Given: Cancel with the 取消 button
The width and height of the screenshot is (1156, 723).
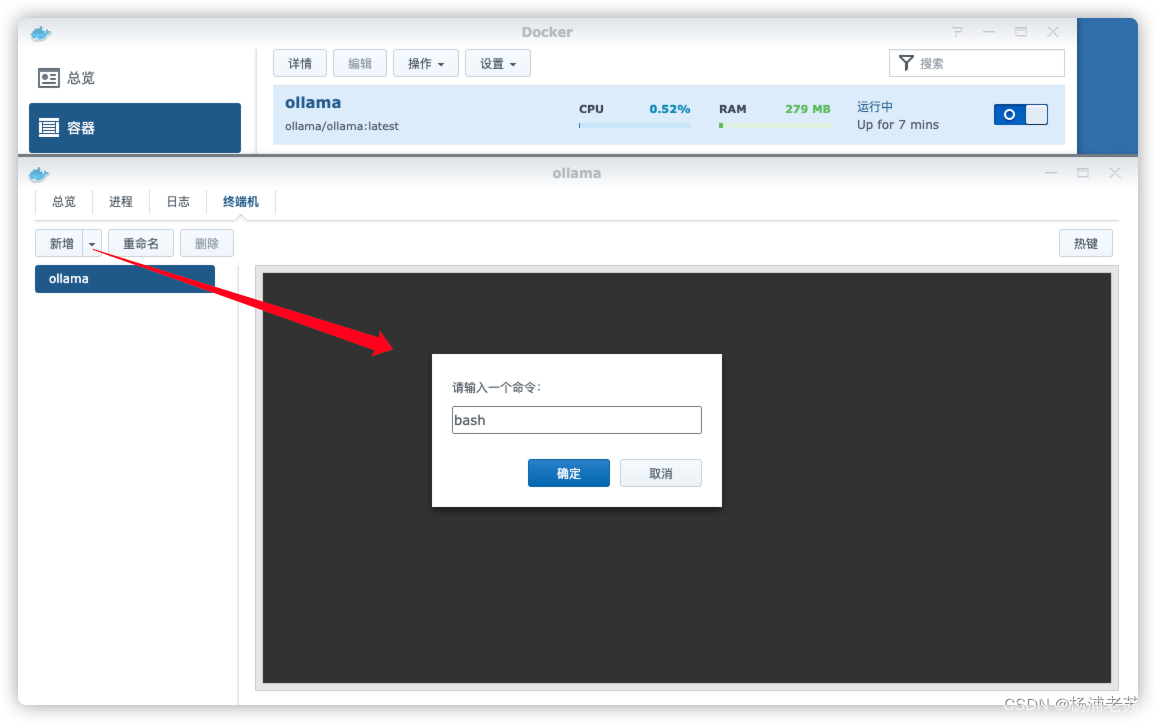Looking at the screenshot, I should (661, 473).
